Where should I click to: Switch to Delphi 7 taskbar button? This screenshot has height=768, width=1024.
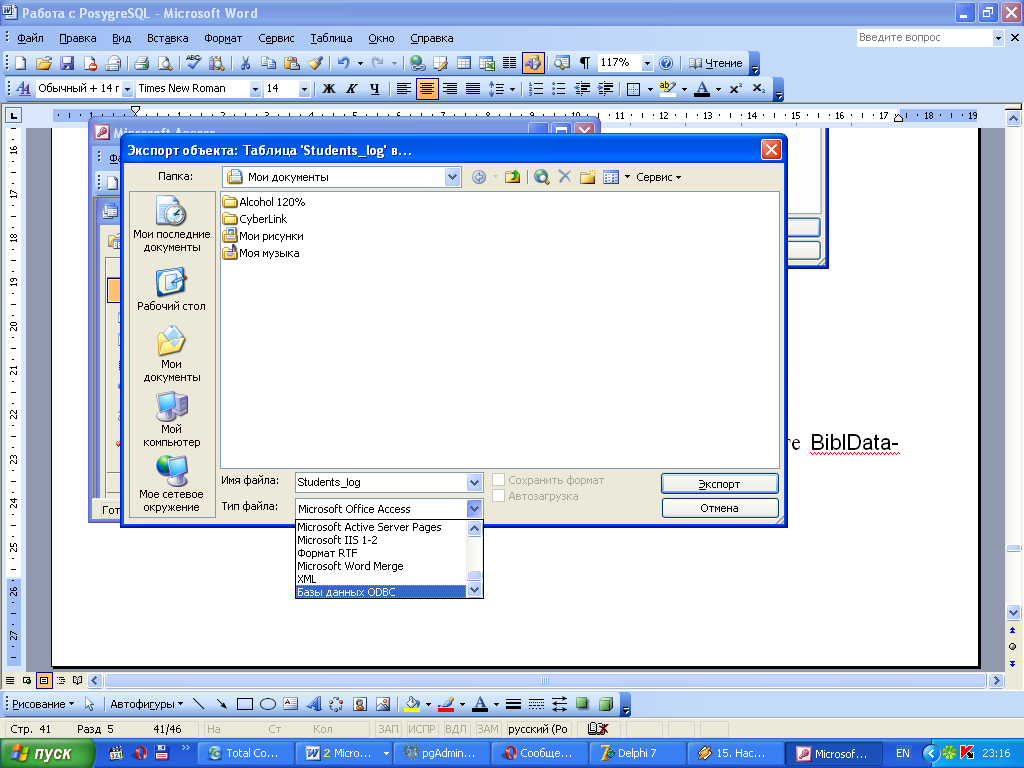pos(637,754)
